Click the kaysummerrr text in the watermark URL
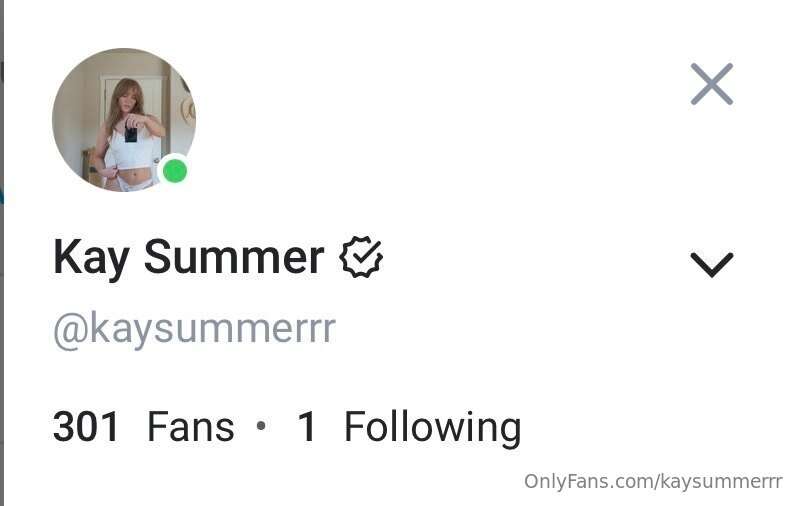The width and height of the screenshot is (796, 506). click(x=721, y=482)
